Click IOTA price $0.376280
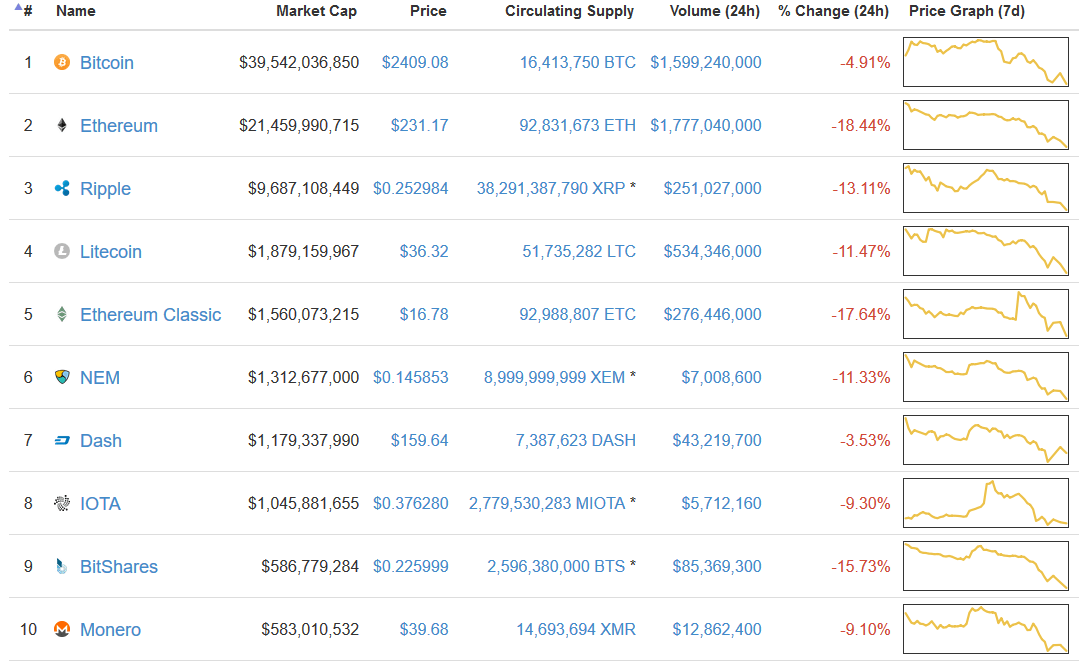Image resolution: width=1080 pixels, height=662 pixels. click(x=411, y=504)
